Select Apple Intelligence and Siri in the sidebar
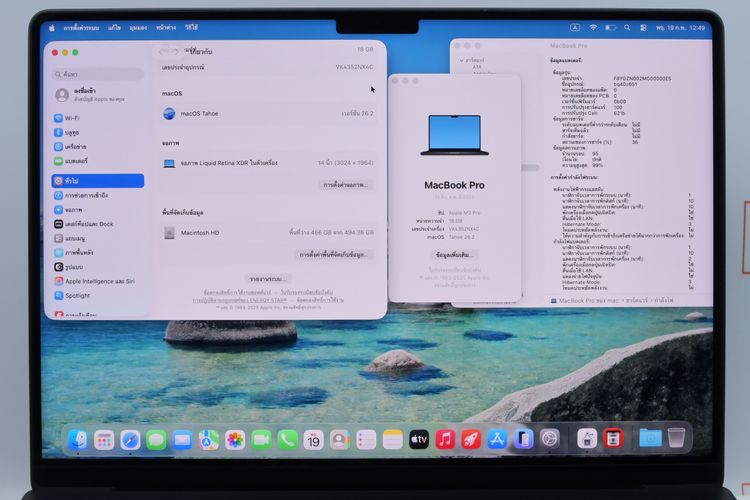 [98, 281]
